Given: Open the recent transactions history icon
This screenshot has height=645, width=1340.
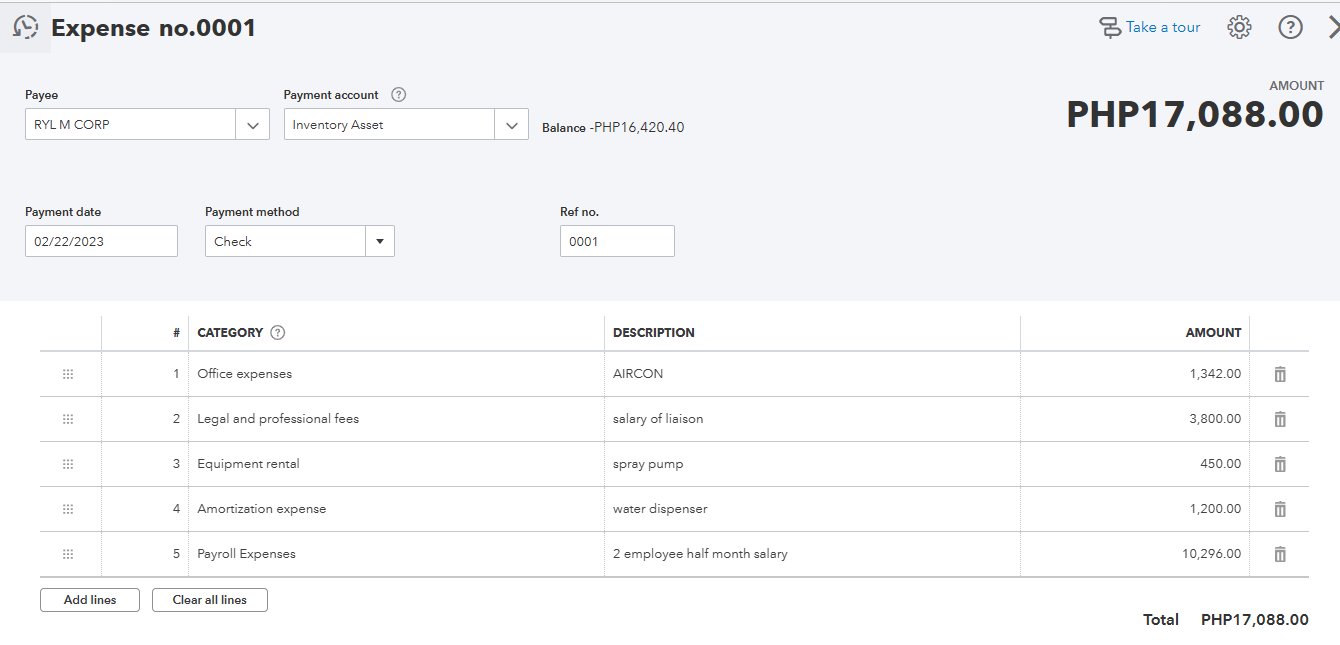Looking at the screenshot, I should click(25, 28).
